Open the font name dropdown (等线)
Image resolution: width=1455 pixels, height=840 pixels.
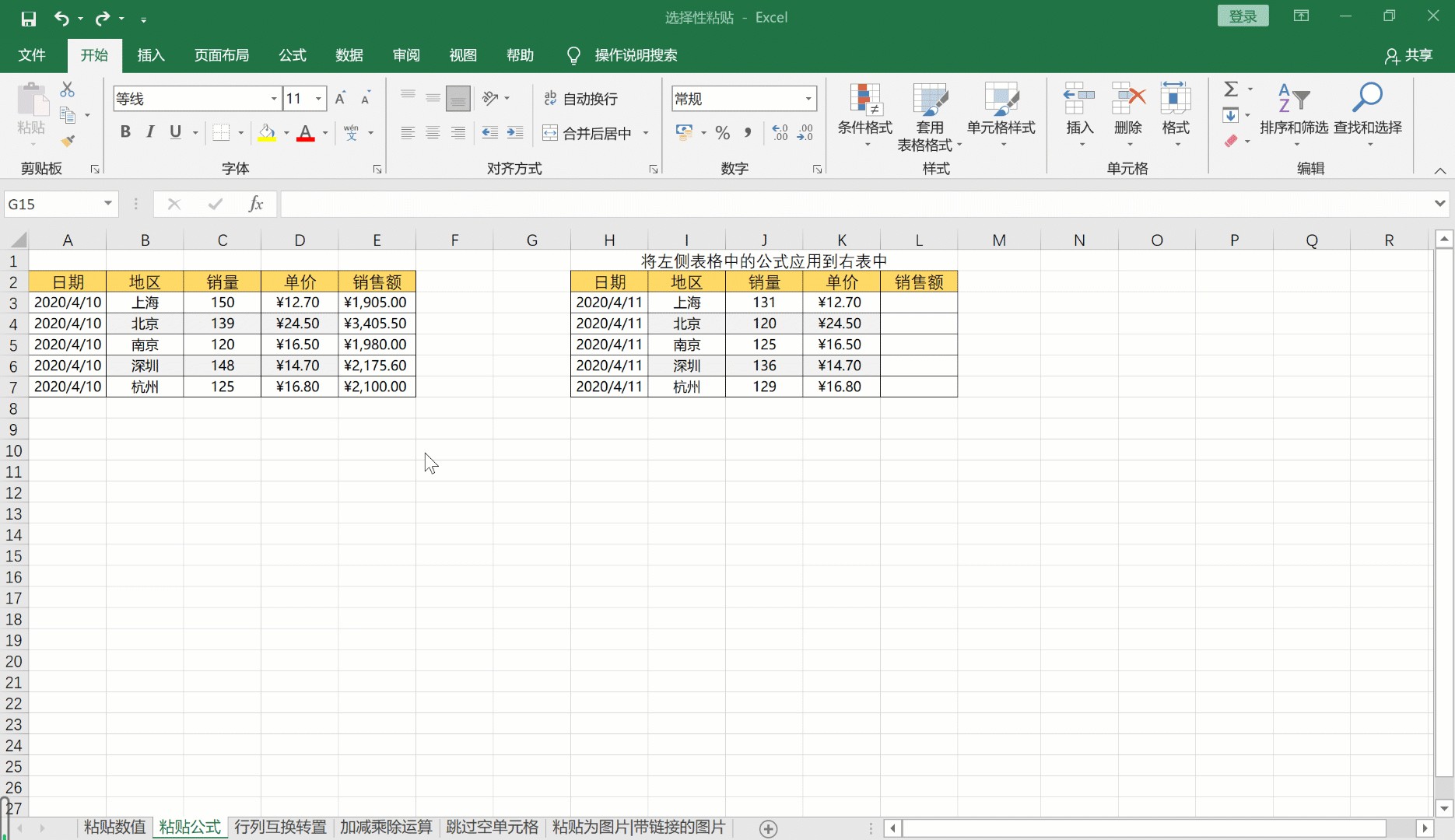pos(274,99)
